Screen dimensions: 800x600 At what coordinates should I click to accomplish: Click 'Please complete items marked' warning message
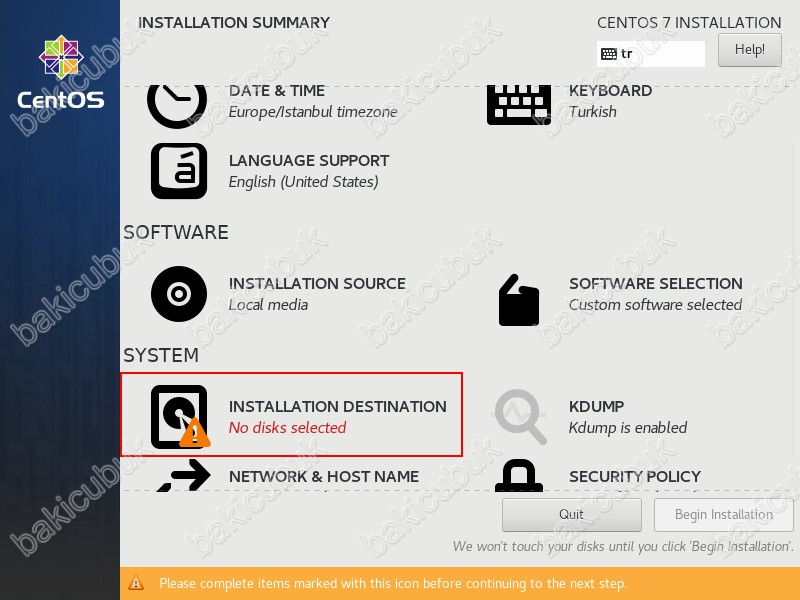pos(393,583)
